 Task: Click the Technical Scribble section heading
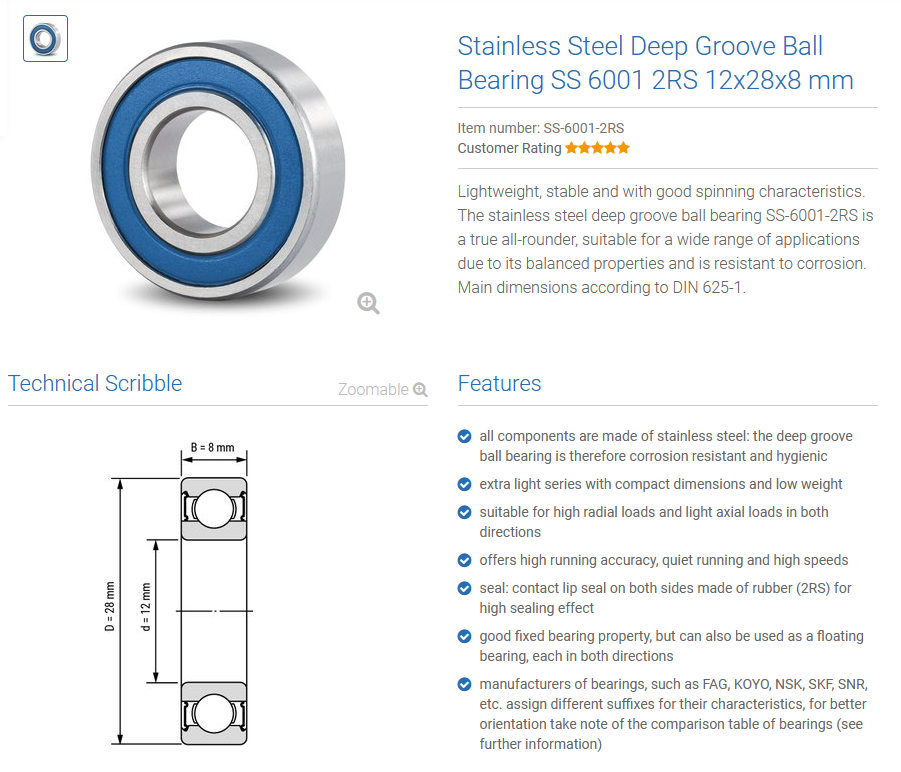[95, 383]
